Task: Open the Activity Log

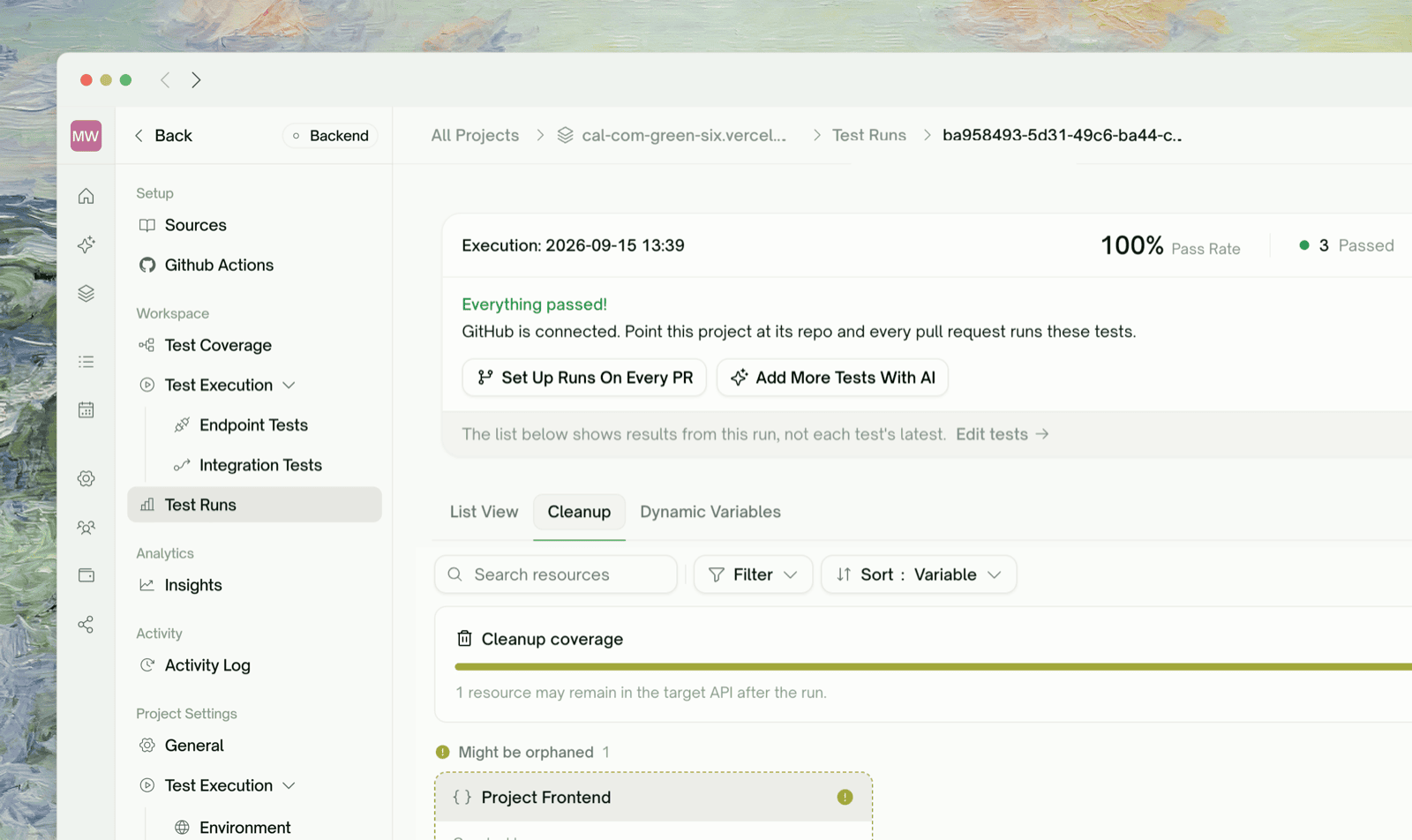Action: [x=254, y=665]
